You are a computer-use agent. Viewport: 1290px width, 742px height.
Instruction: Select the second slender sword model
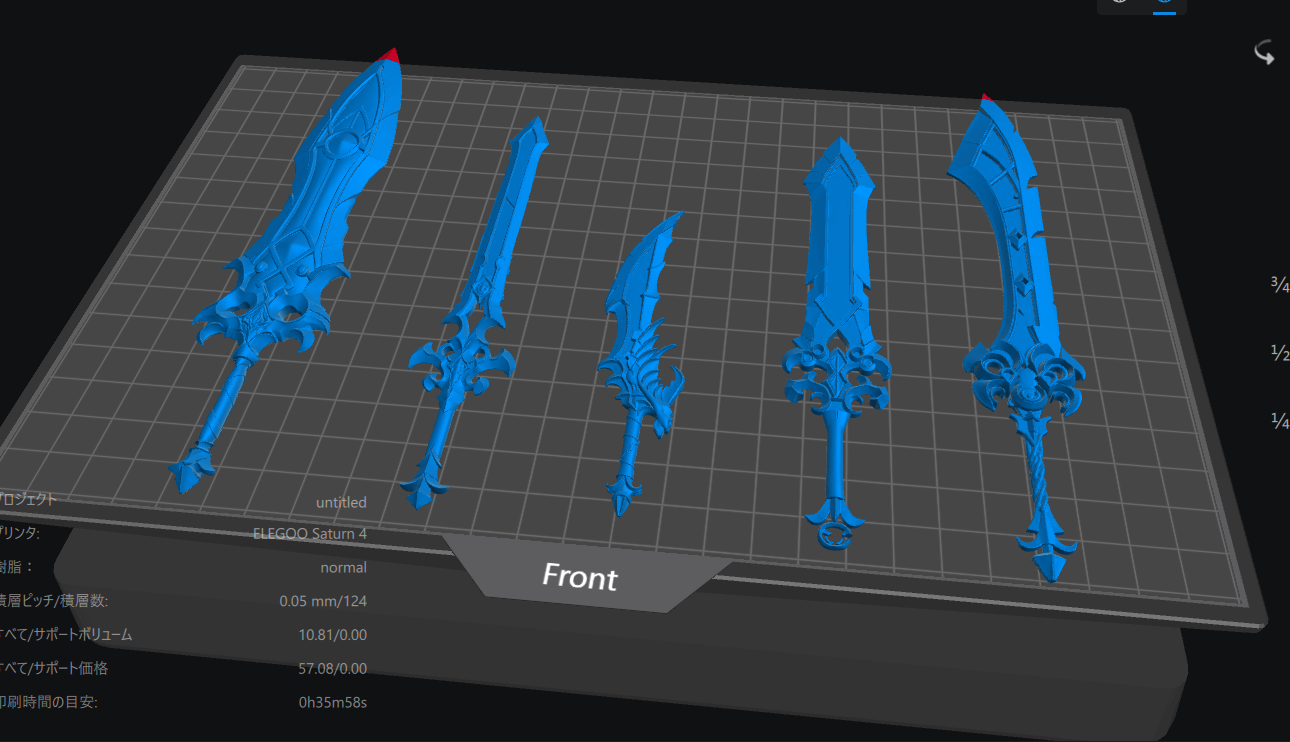pyautogui.click(x=480, y=310)
